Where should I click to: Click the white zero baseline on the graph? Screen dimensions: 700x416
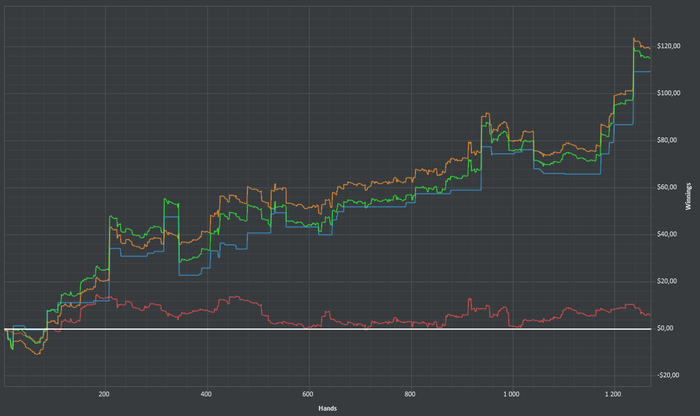[328, 329]
